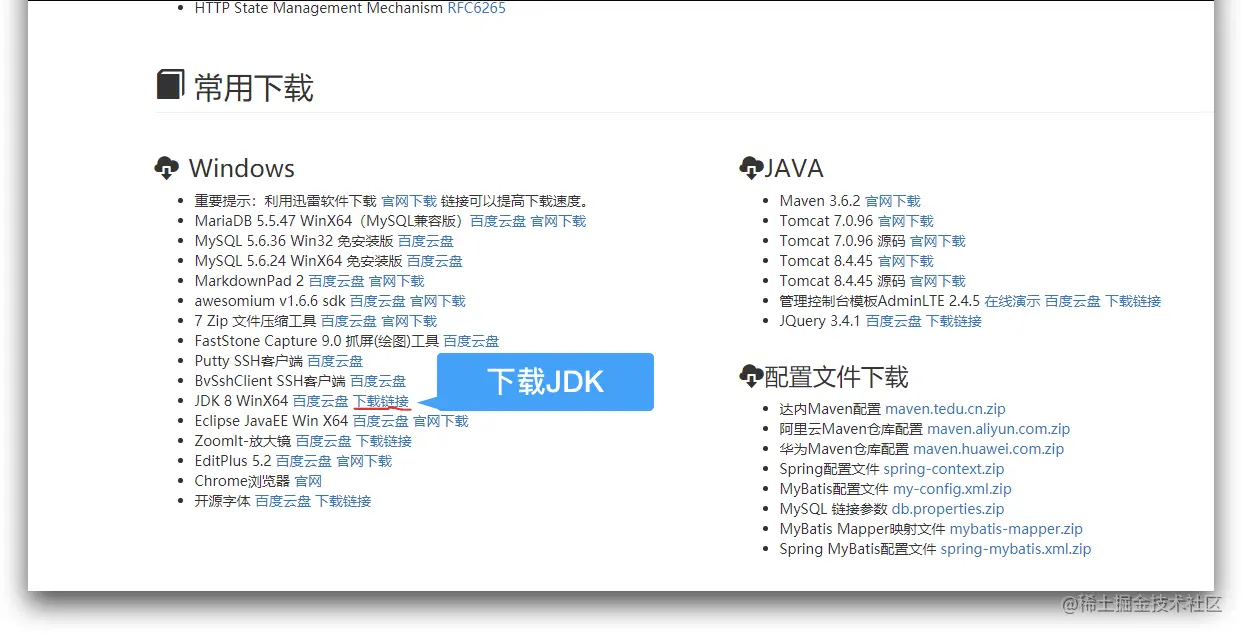
Task: Open MariaDB 5.5.47 官网下载 link
Action: pyautogui.click(x=558, y=221)
